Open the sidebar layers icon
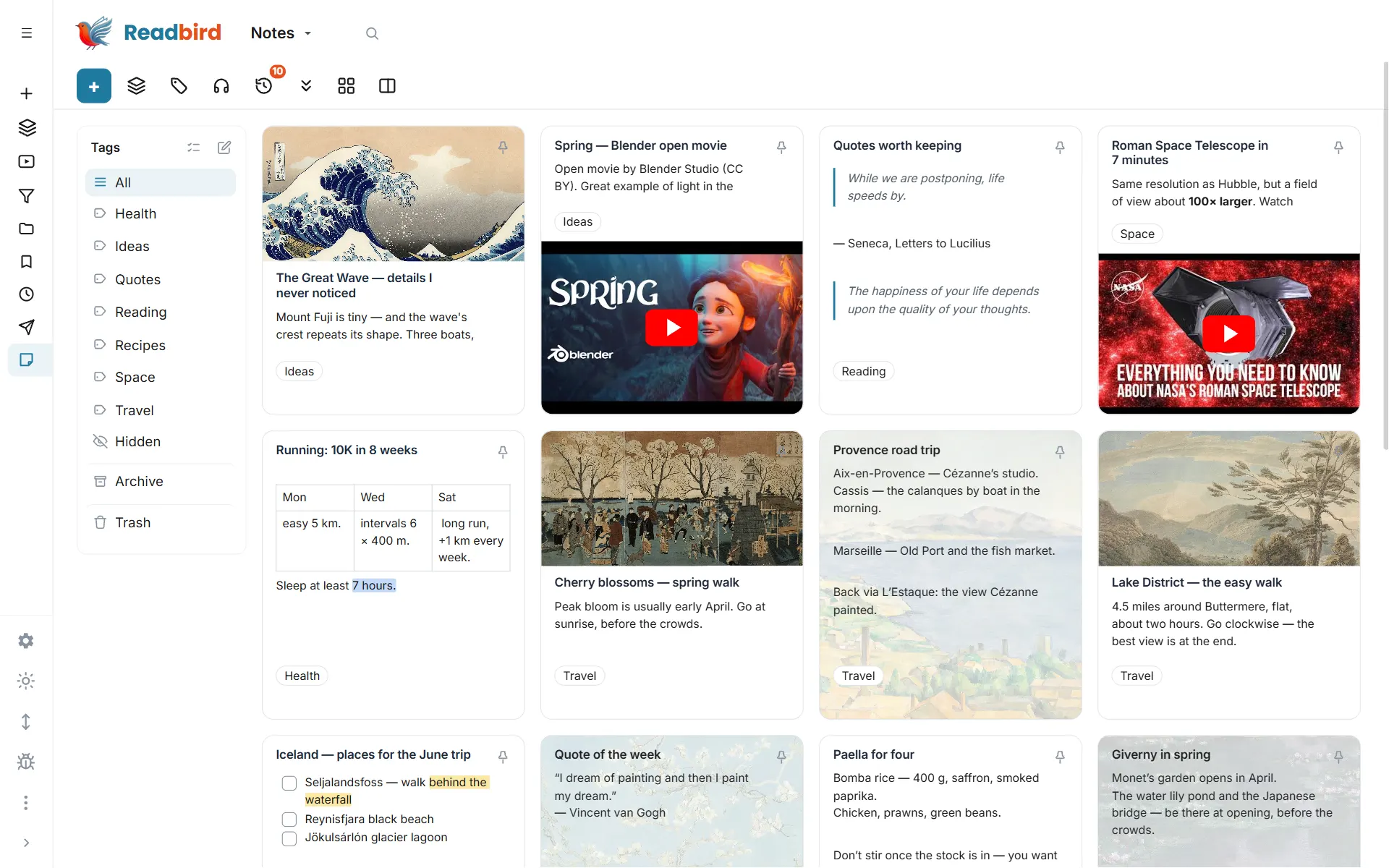This screenshot has width=1389, height=868. (x=27, y=128)
